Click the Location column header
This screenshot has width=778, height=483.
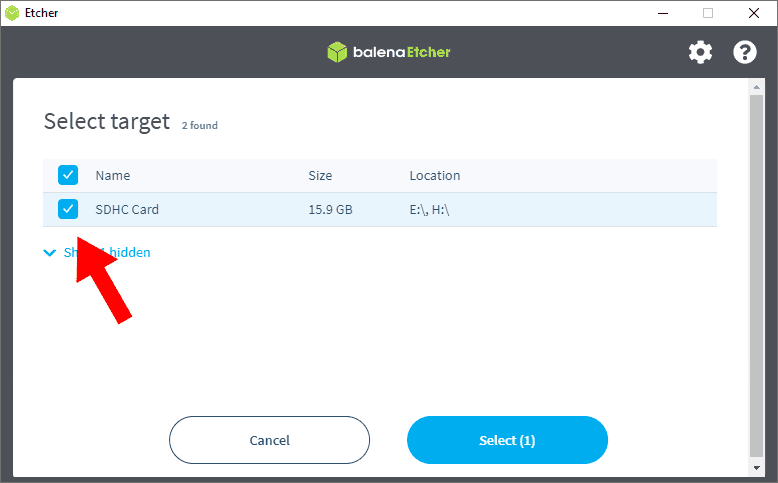click(x=435, y=176)
